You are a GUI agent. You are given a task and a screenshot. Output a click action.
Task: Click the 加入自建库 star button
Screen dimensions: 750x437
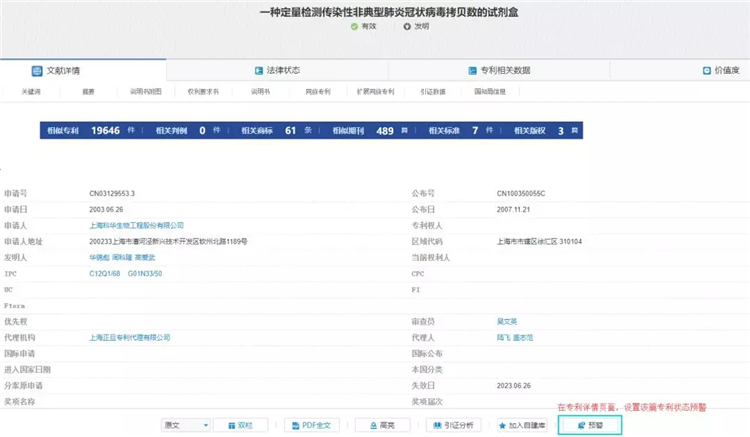pyautogui.click(x=522, y=425)
